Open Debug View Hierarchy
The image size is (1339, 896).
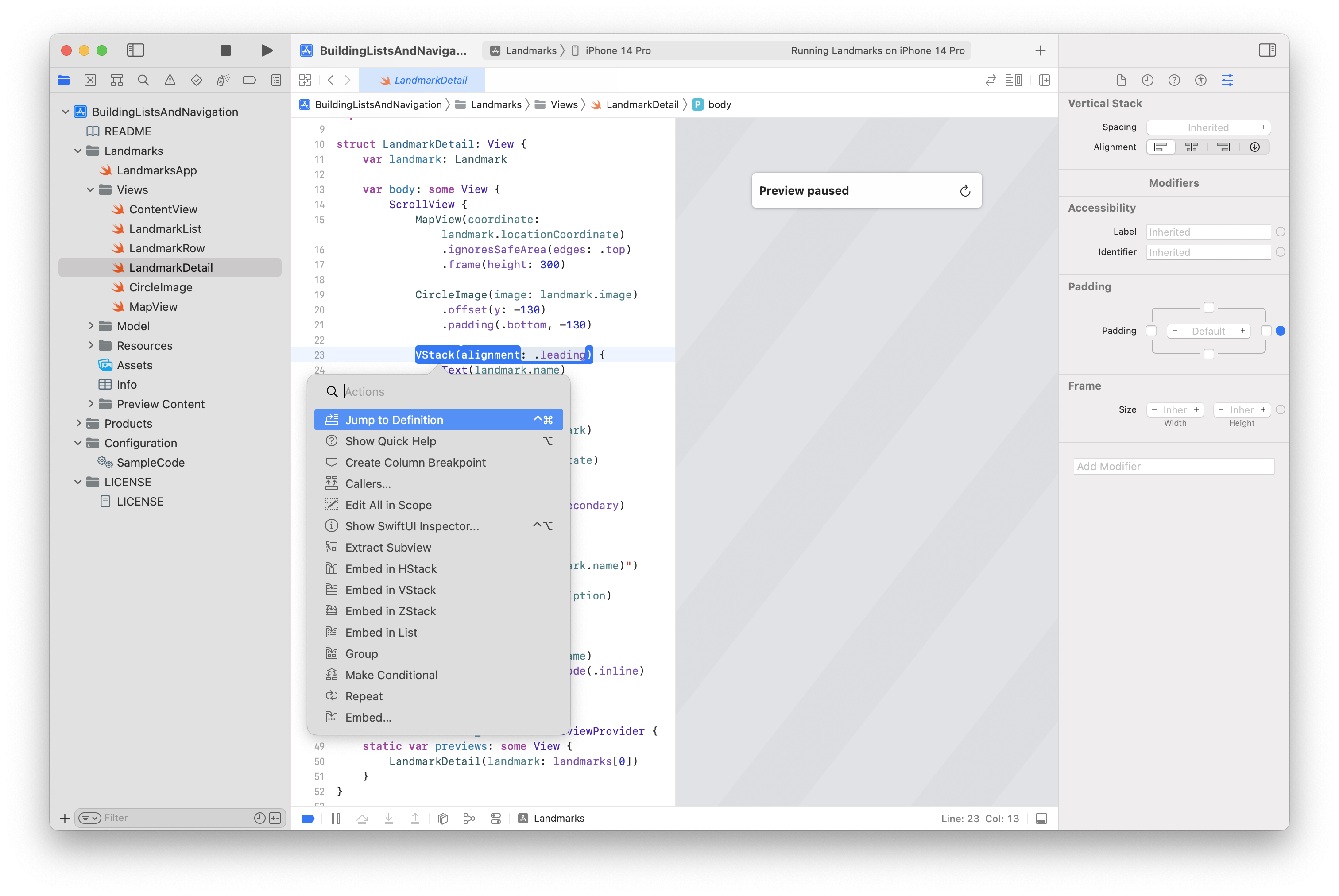click(x=442, y=818)
